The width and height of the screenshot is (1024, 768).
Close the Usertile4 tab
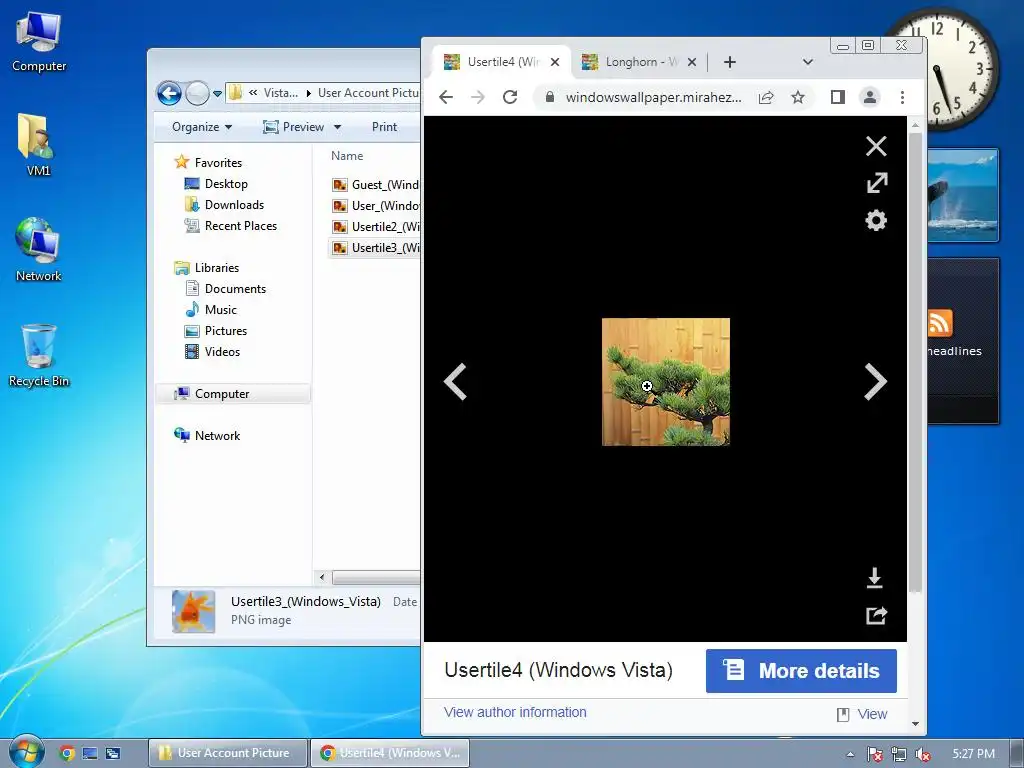[x=555, y=62]
